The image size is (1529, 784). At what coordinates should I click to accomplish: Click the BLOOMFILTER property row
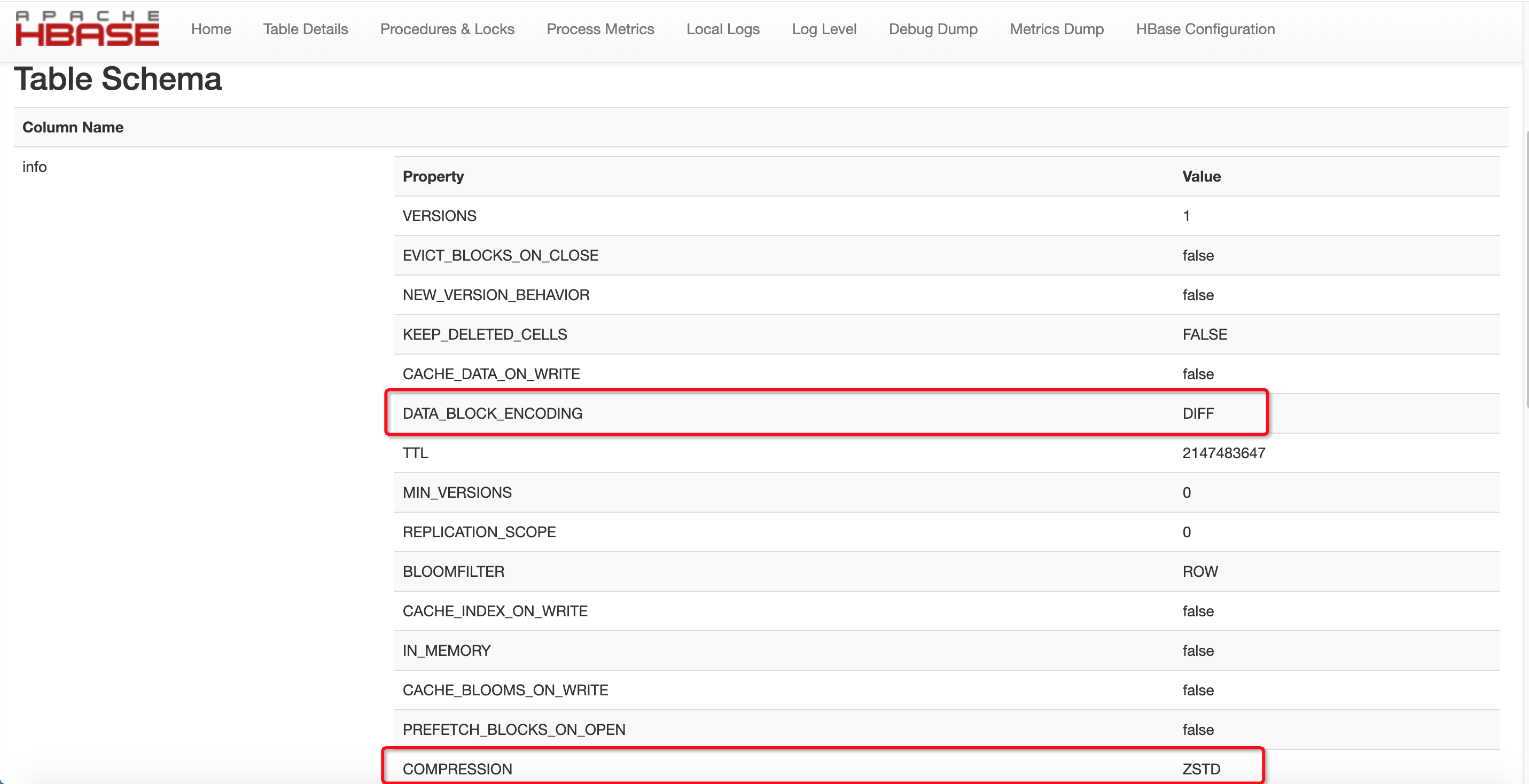click(454, 571)
